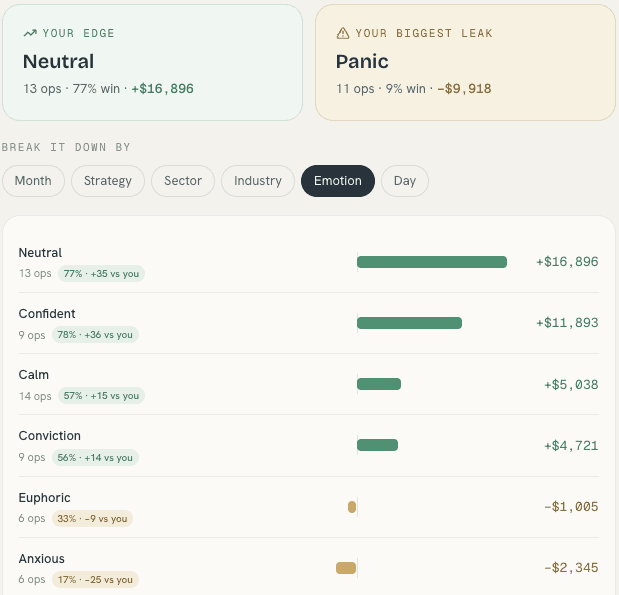Select the Confident emotion row title
This screenshot has height=595, width=619.
point(47,313)
